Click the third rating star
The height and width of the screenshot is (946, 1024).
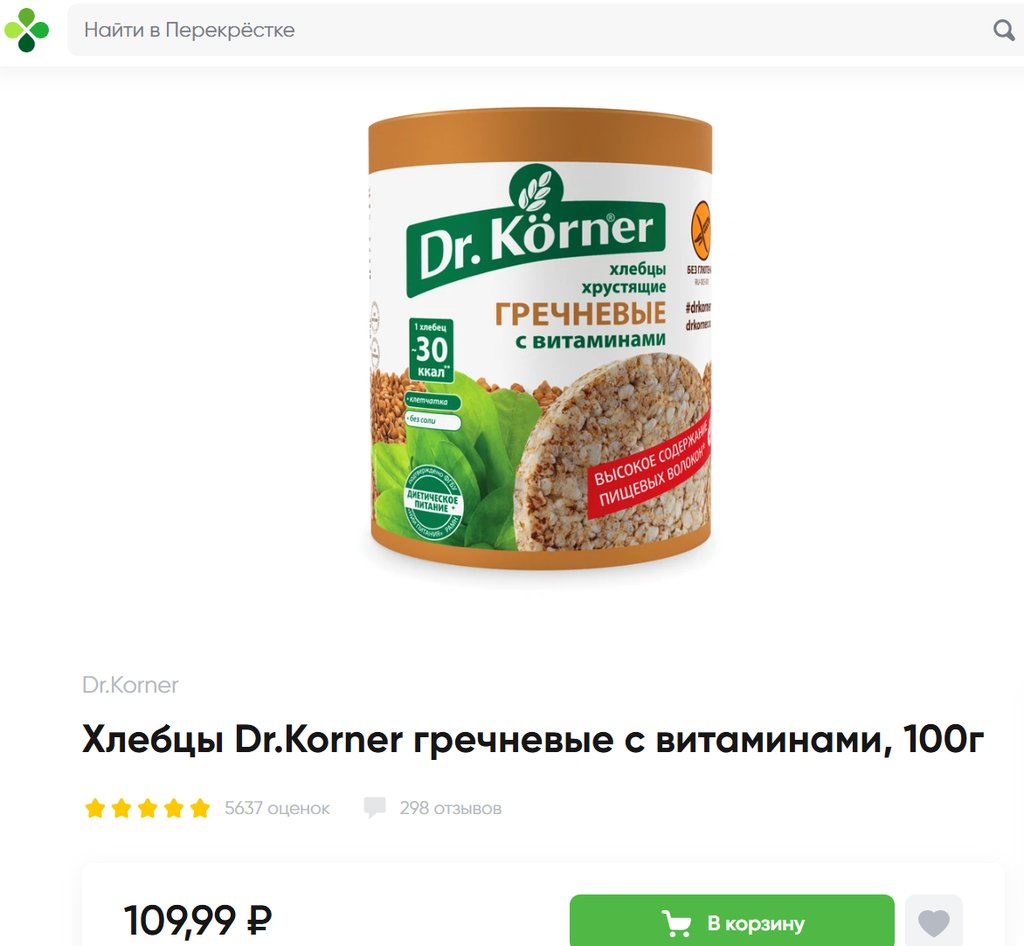tap(148, 808)
